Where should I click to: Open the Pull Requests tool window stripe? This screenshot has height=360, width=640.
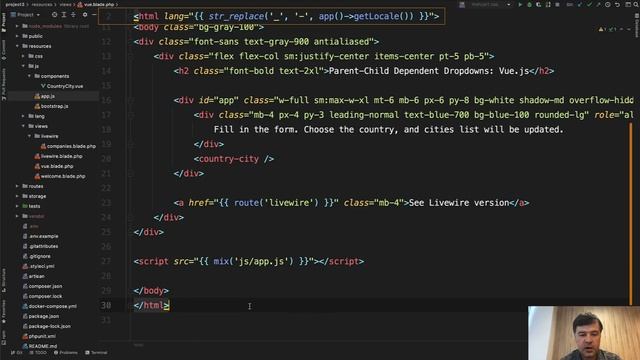click(4, 84)
